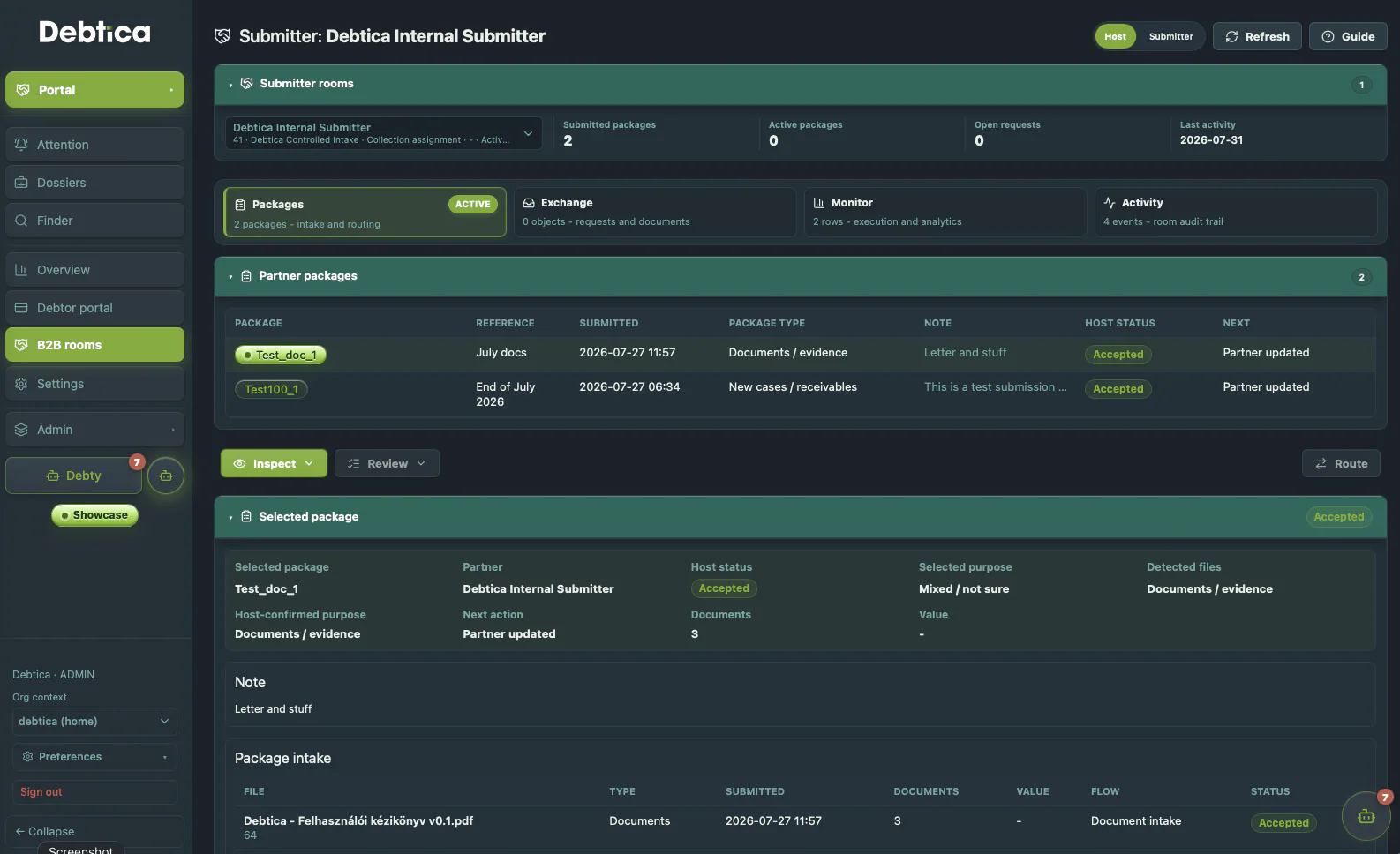Collapse the sidebar
This screenshot has width=1400, height=854.
click(x=94, y=831)
